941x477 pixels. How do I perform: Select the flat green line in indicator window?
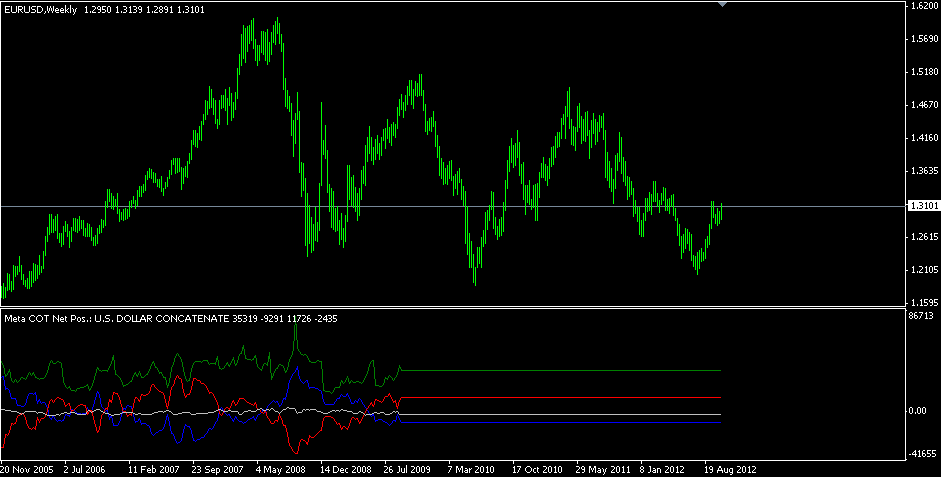pyautogui.click(x=560, y=370)
